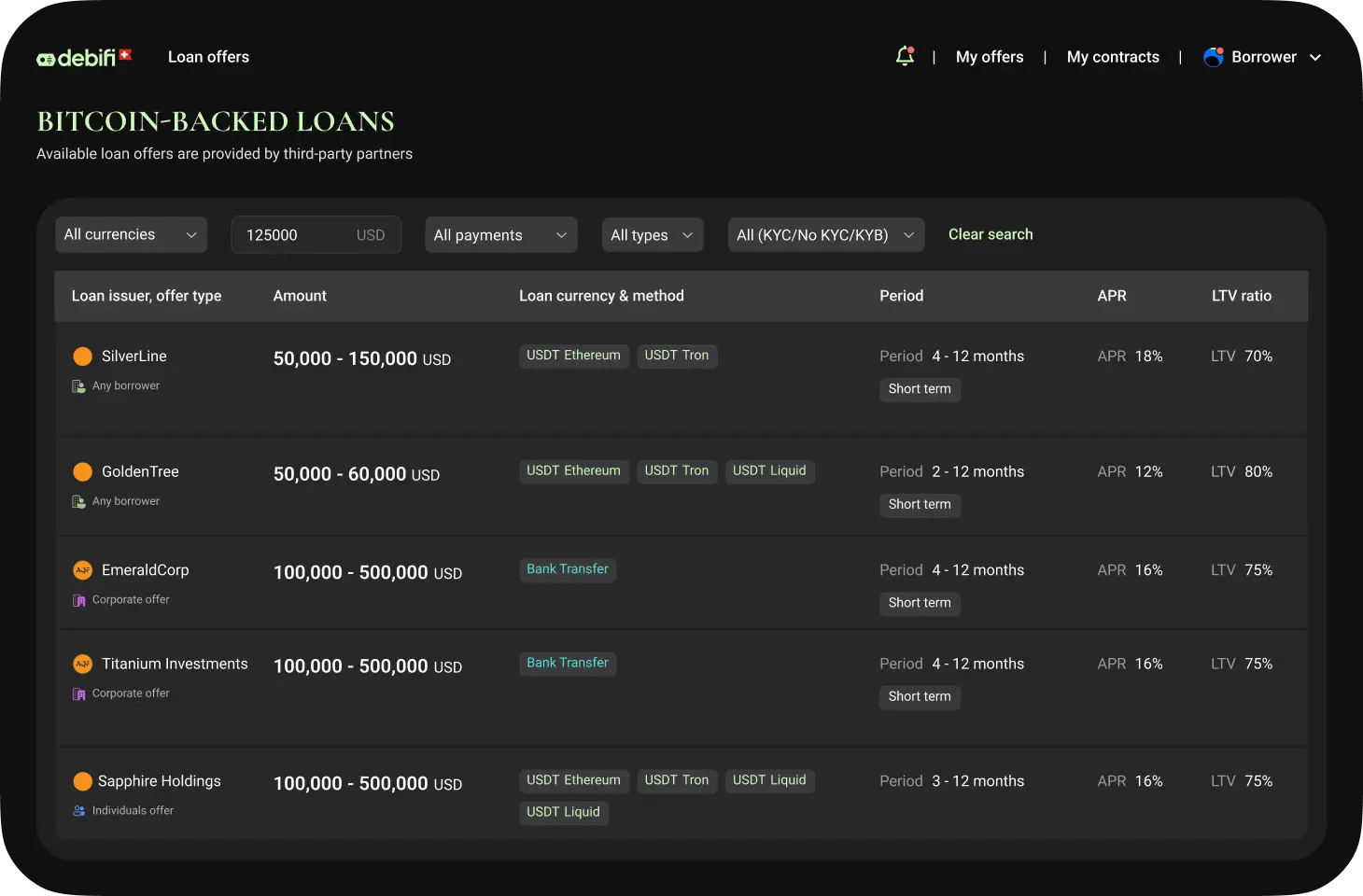Image resolution: width=1363 pixels, height=896 pixels.
Task: Click SilverLine's orange issuer icon
Action: [82, 357]
